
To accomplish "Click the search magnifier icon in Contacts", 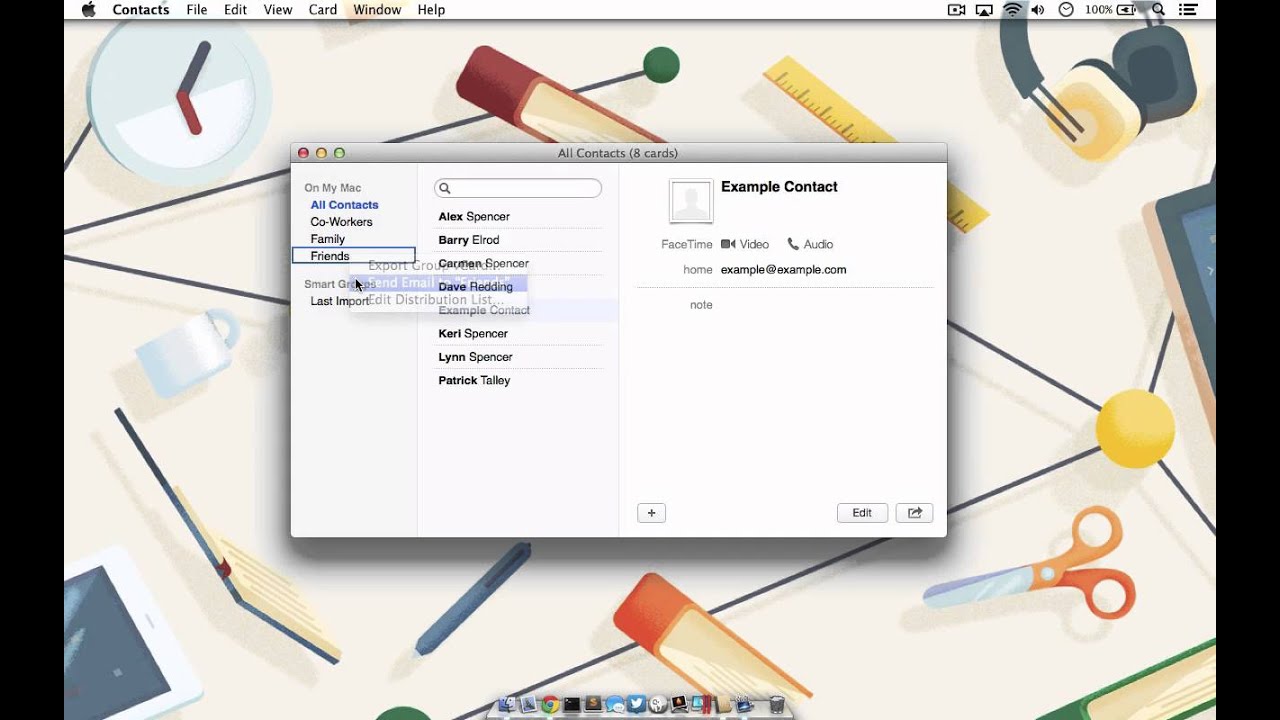I will [x=445, y=188].
